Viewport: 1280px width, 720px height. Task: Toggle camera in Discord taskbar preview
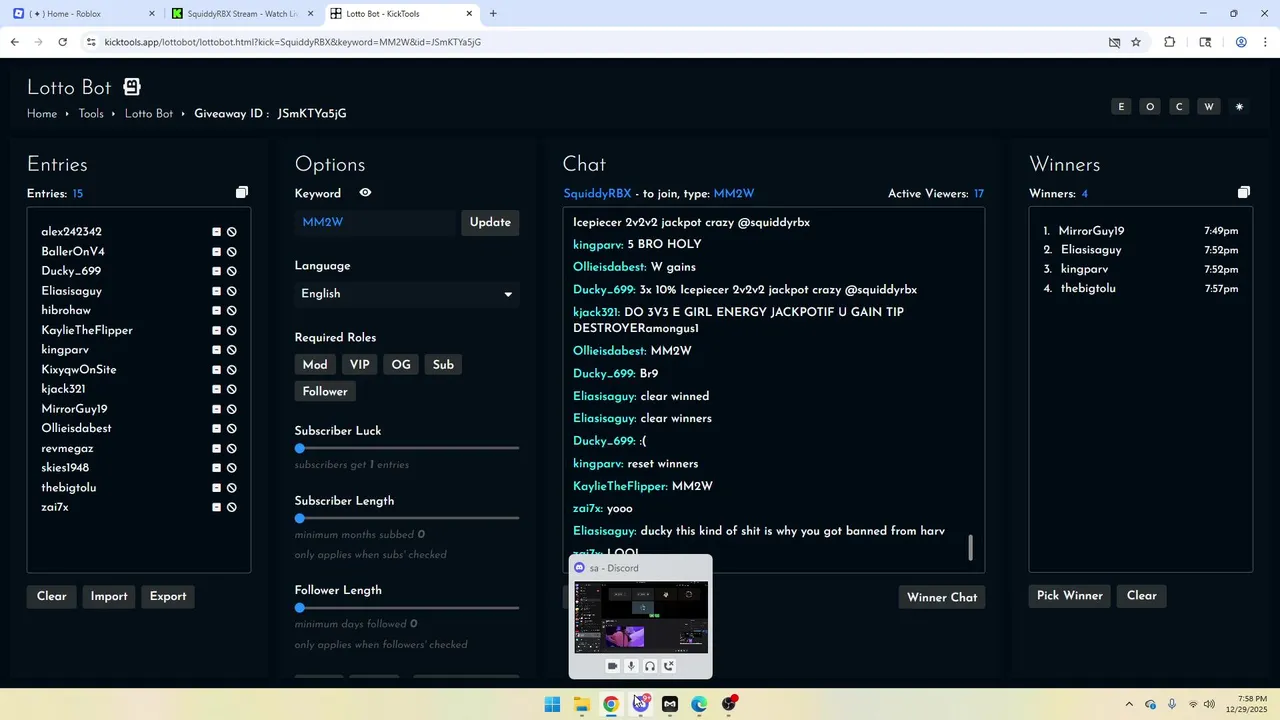coord(612,666)
